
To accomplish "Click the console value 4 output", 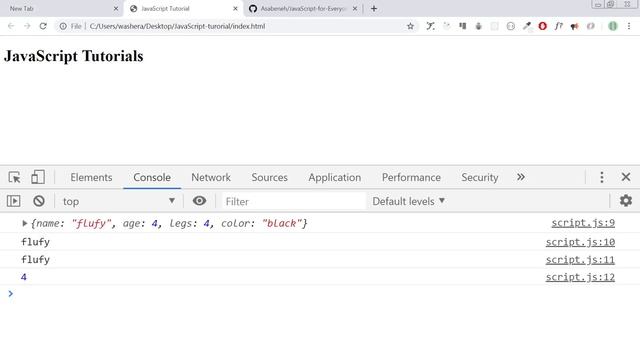I will [24, 277].
